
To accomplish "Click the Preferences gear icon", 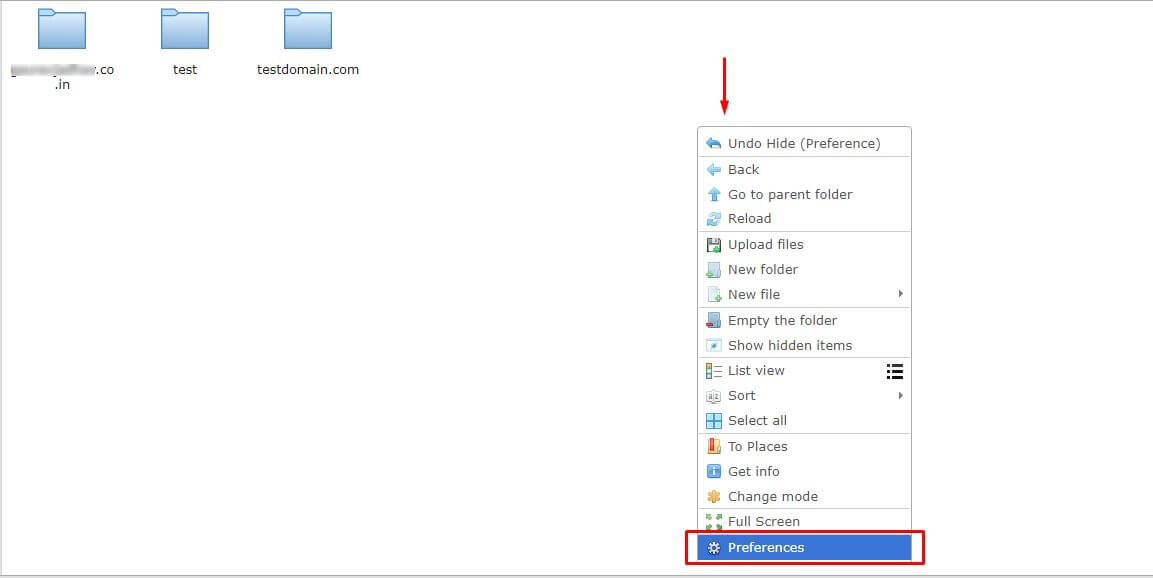I will click(713, 548).
